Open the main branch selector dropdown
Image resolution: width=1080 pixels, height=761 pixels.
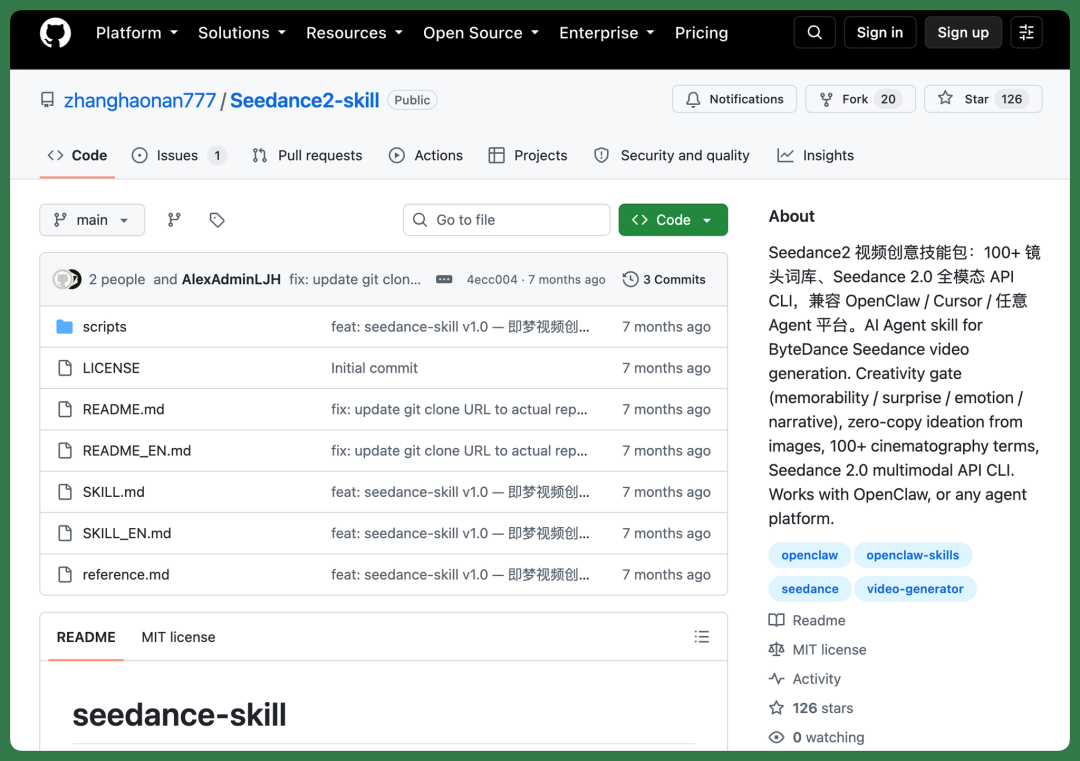click(92, 220)
